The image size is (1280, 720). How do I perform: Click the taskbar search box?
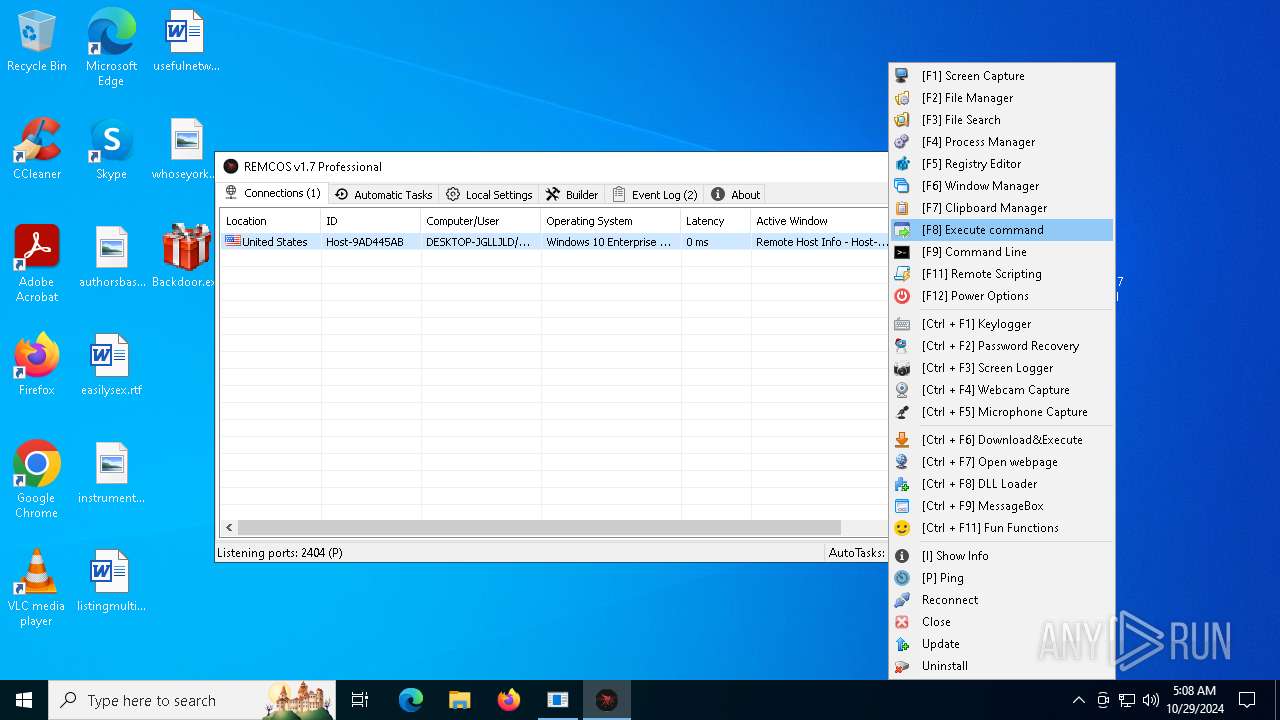[x=192, y=700]
